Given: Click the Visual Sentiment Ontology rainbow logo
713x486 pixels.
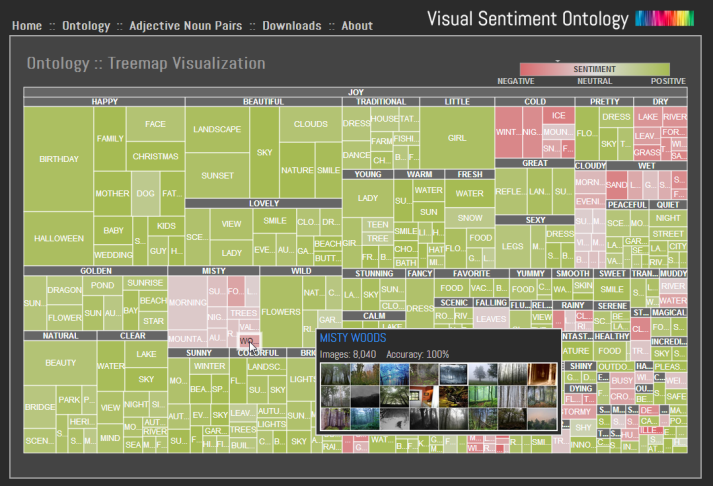Looking at the screenshot, I should coord(664,18).
